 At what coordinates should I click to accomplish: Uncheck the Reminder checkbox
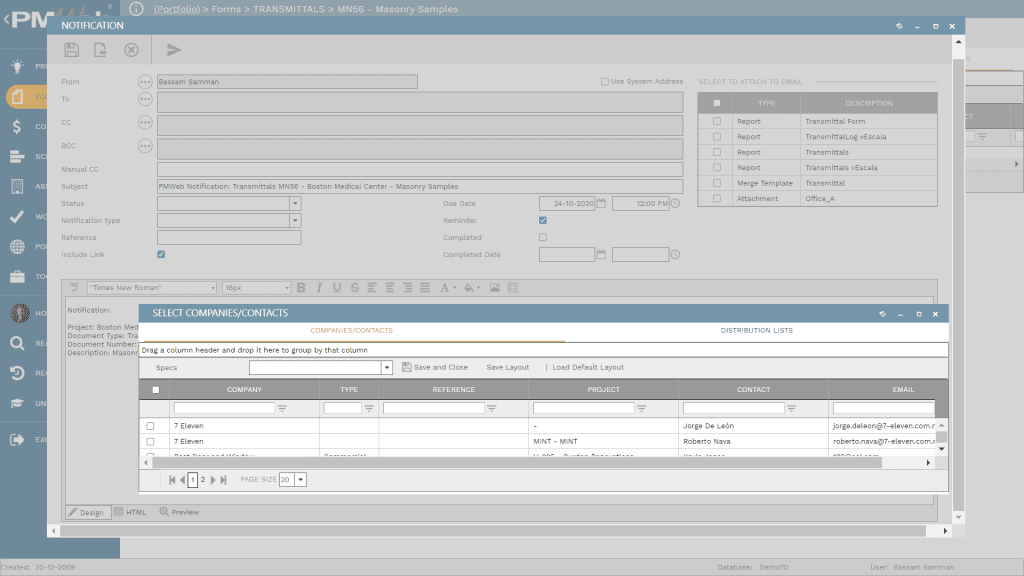tap(543, 221)
